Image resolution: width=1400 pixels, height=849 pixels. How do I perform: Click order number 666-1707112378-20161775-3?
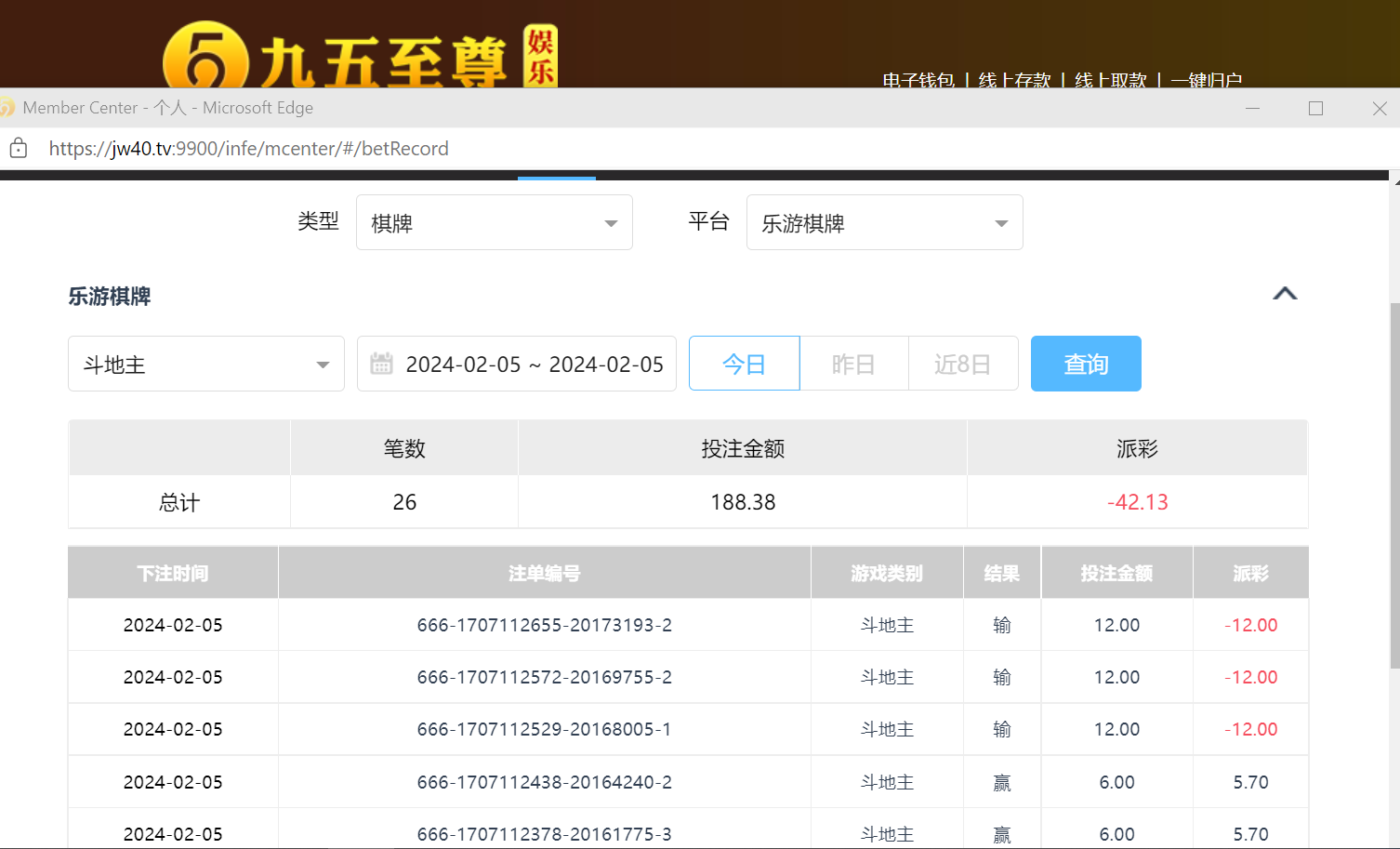[545, 834]
